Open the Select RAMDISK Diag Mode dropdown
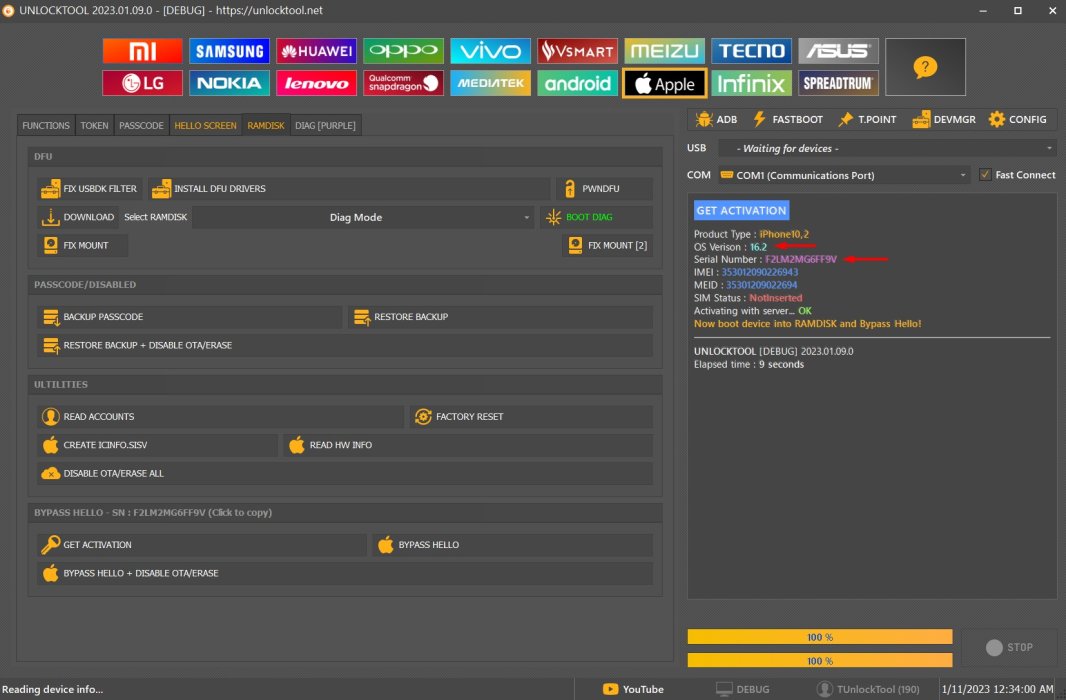Viewport: 1066px width, 700px height. point(363,217)
